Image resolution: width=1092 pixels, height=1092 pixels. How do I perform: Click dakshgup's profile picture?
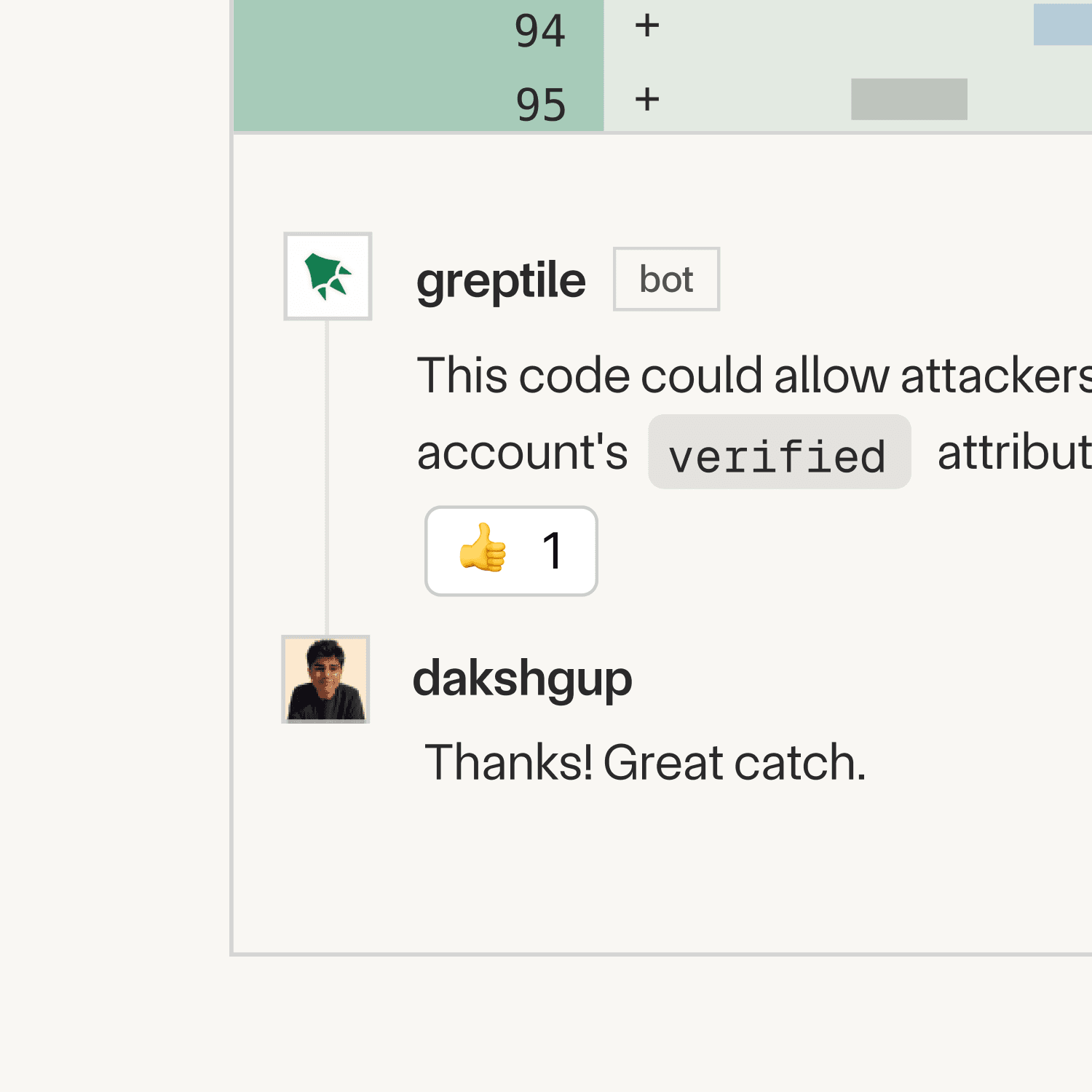[x=326, y=678]
